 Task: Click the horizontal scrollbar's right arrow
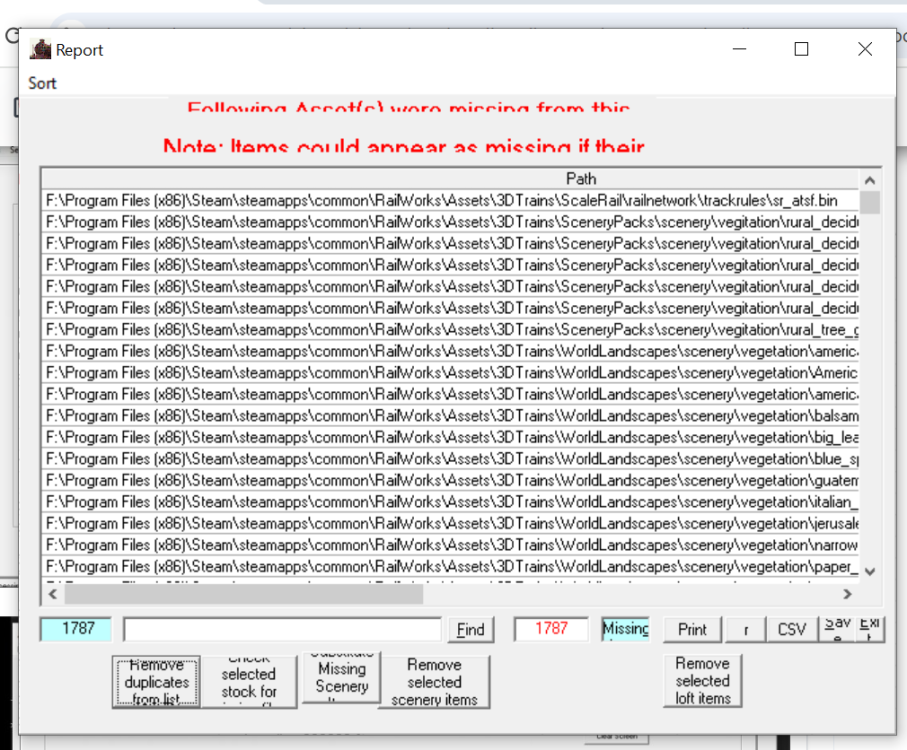click(848, 593)
